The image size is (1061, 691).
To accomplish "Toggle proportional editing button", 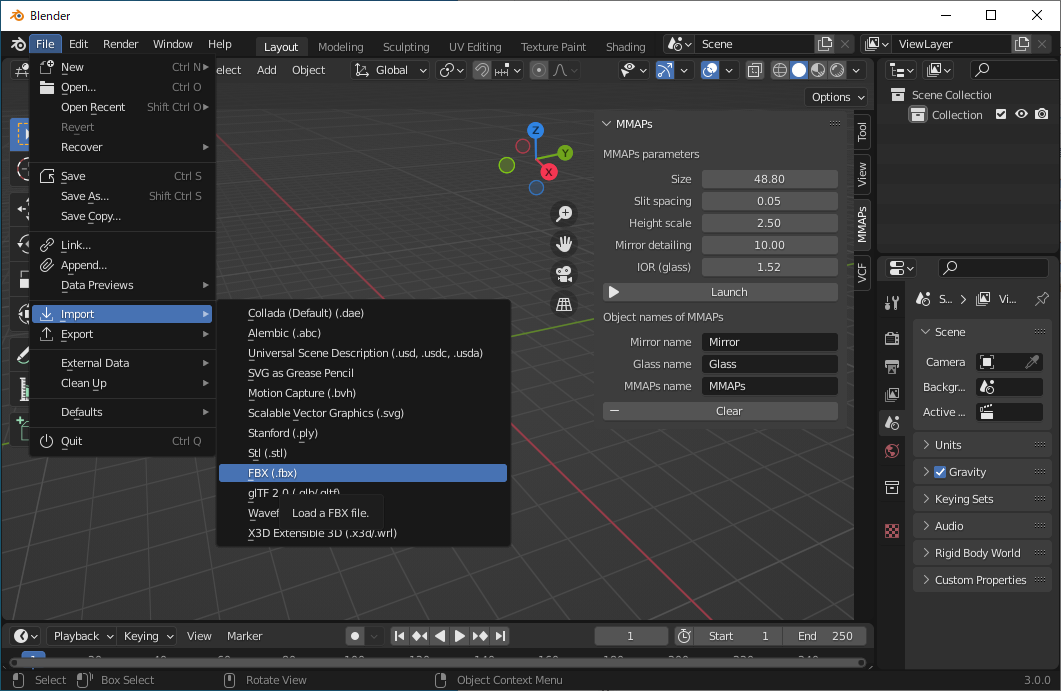I will (539, 70).
